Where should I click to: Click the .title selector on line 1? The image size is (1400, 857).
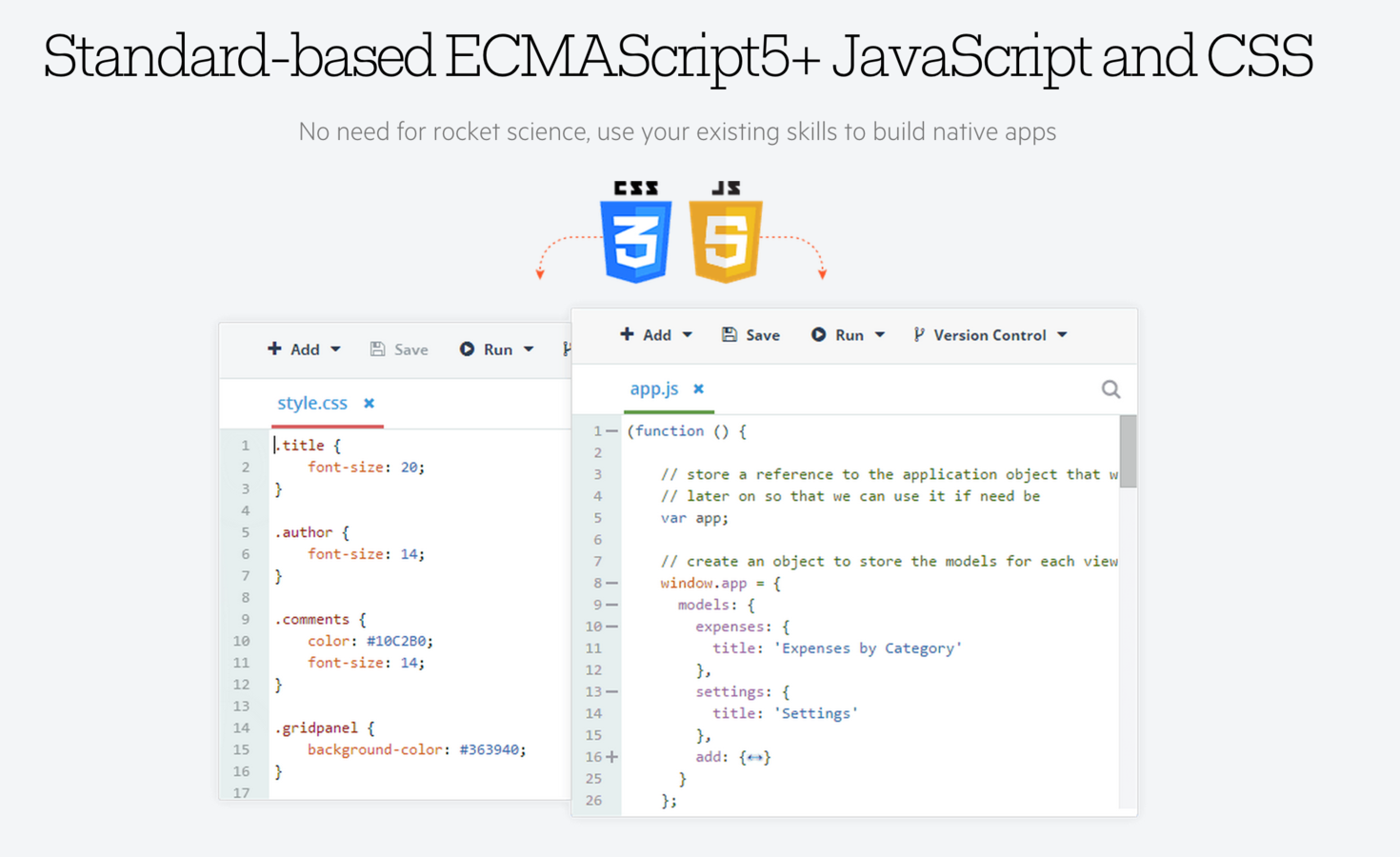click(x=300, y=446)
